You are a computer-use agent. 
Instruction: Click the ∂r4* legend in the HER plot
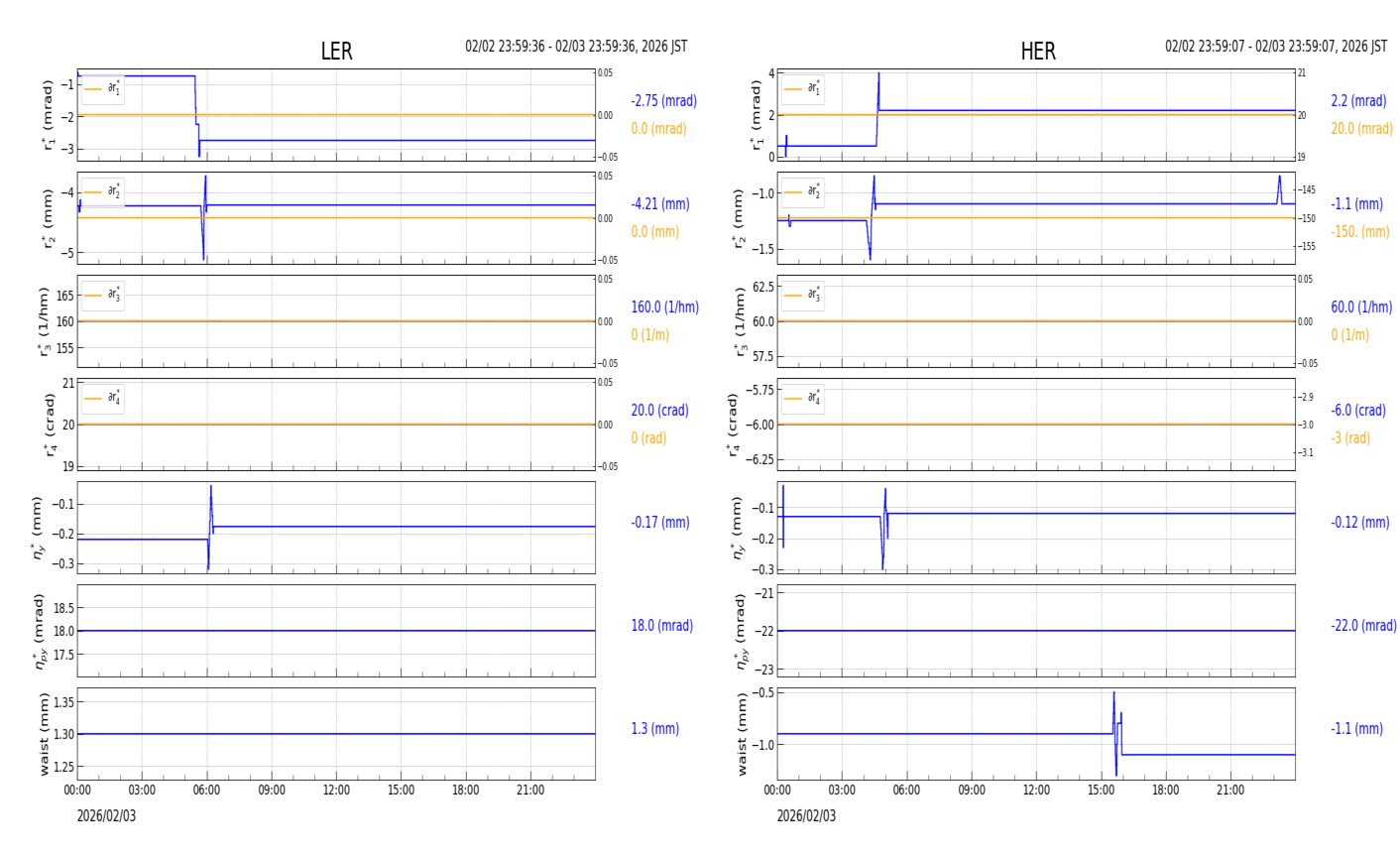tap(803, 398)
